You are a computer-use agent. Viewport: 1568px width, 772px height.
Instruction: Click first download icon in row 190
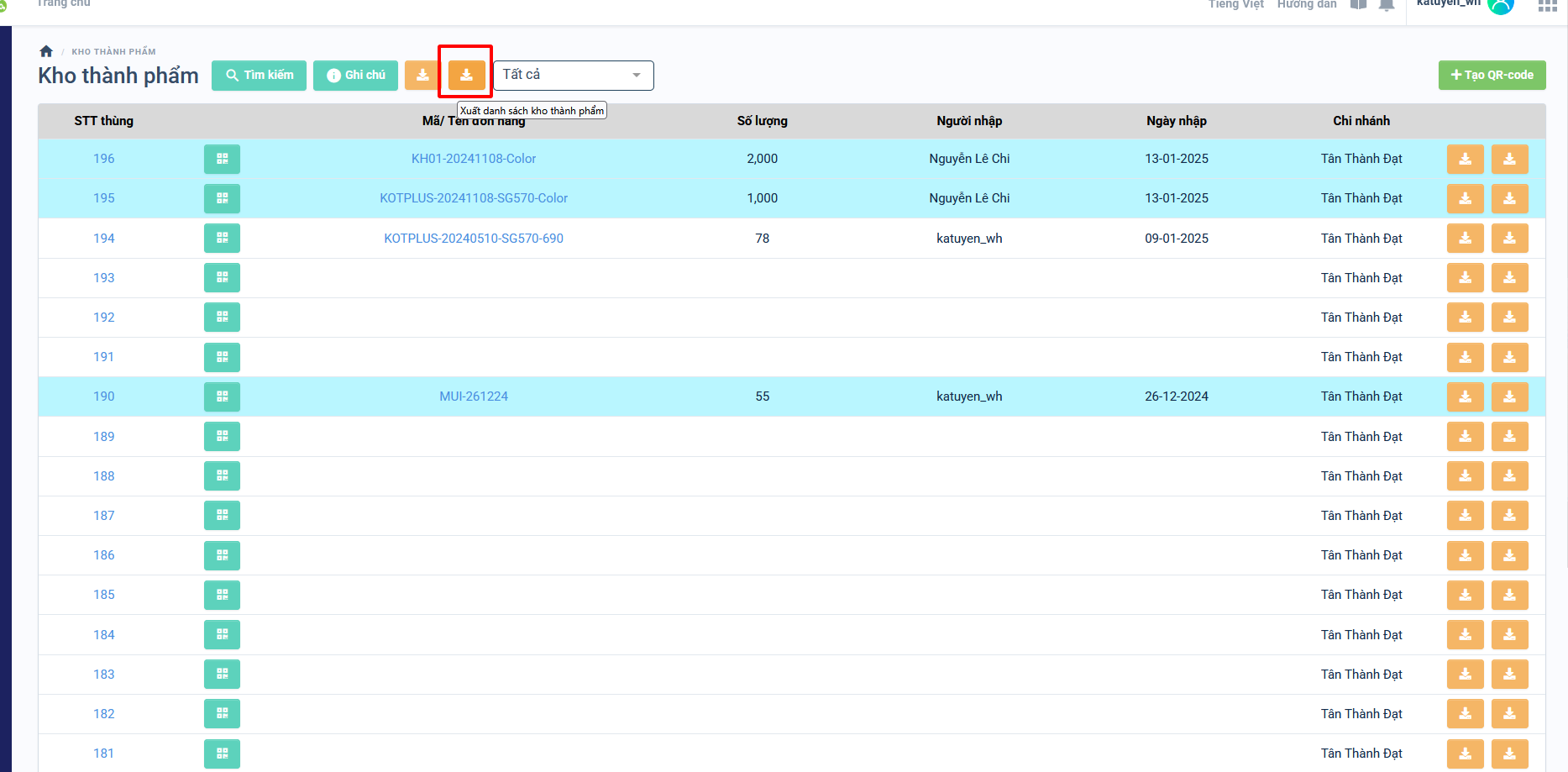(x=1466, y=397)
